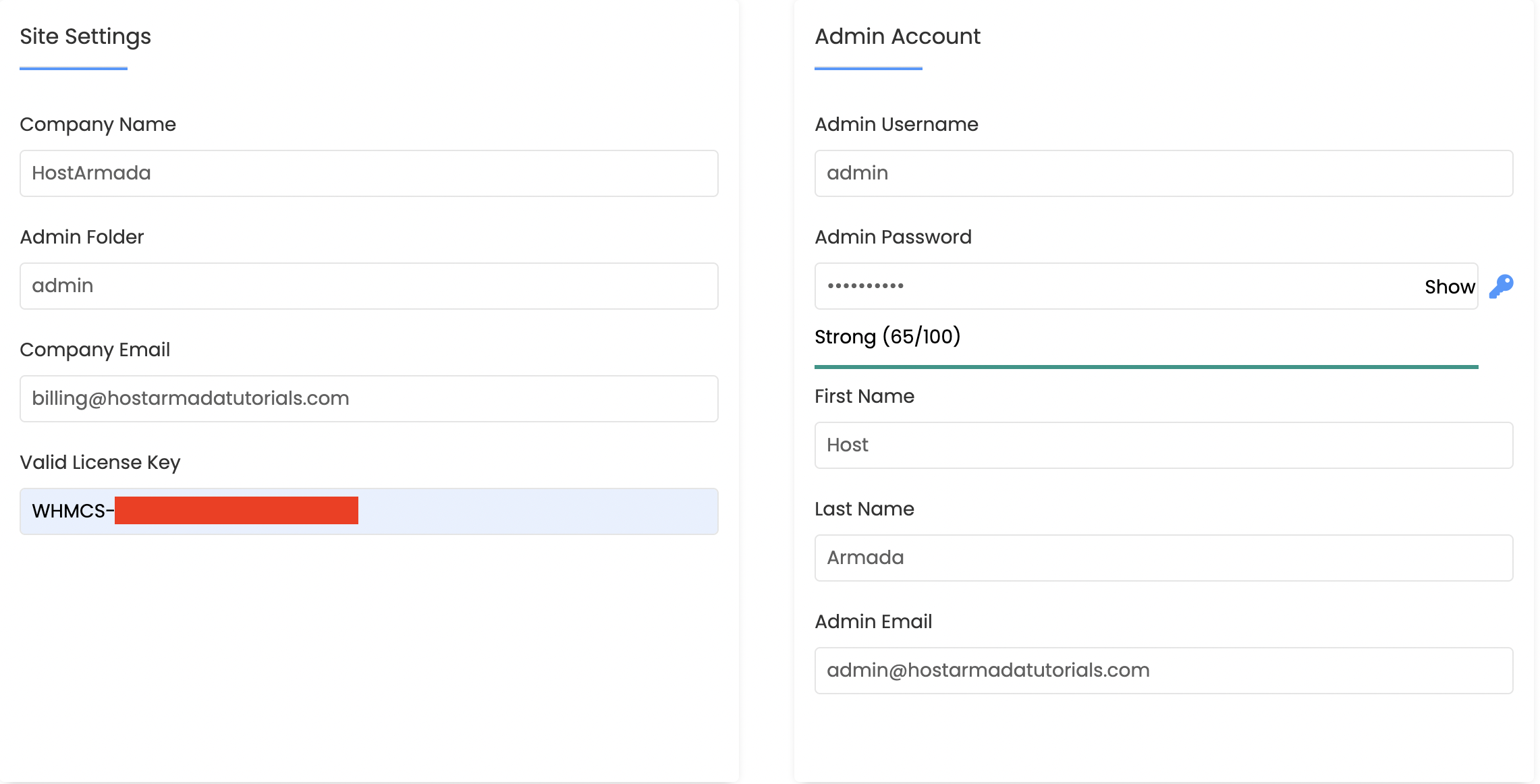
Task: Click the Company Name label text
Action: (x=98, y=125)
